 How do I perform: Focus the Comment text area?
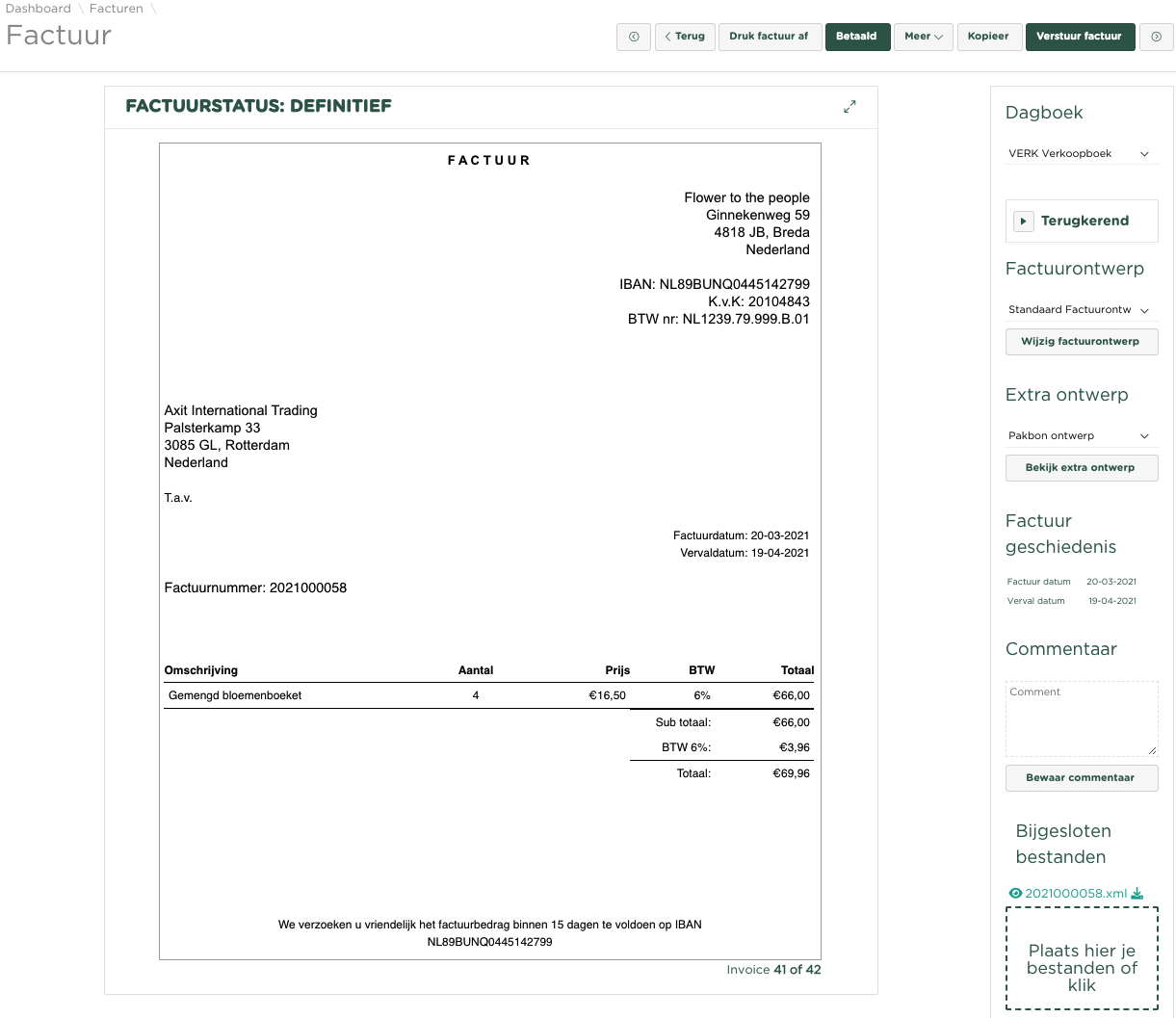(x=1081, y=718)
